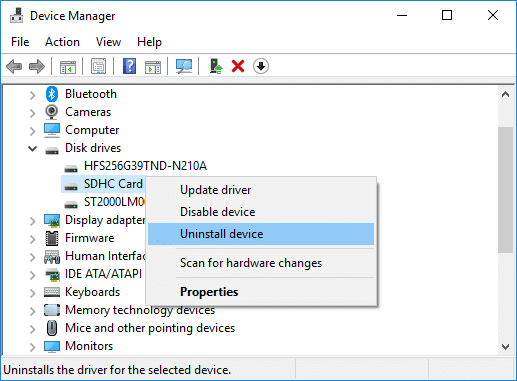Select the Bluetooth label
Viewport: 517px width, 381px height.
click(x=91, y=94)
